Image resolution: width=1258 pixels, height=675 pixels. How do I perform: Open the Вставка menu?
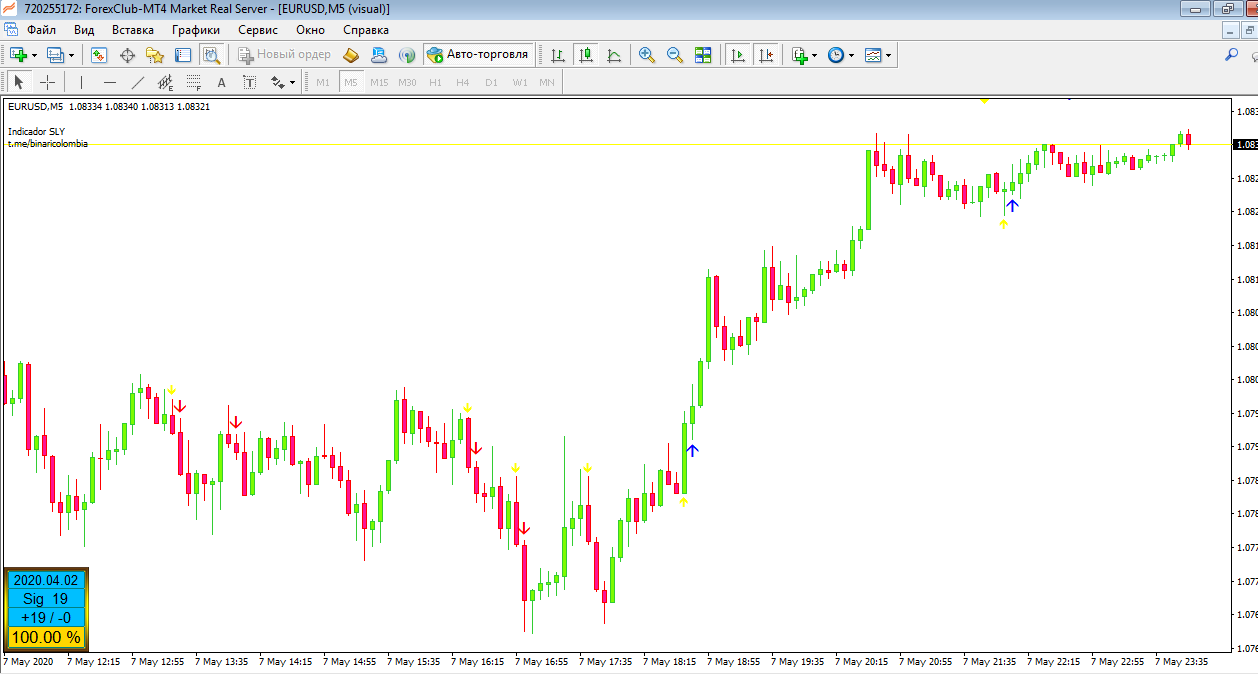133,30
